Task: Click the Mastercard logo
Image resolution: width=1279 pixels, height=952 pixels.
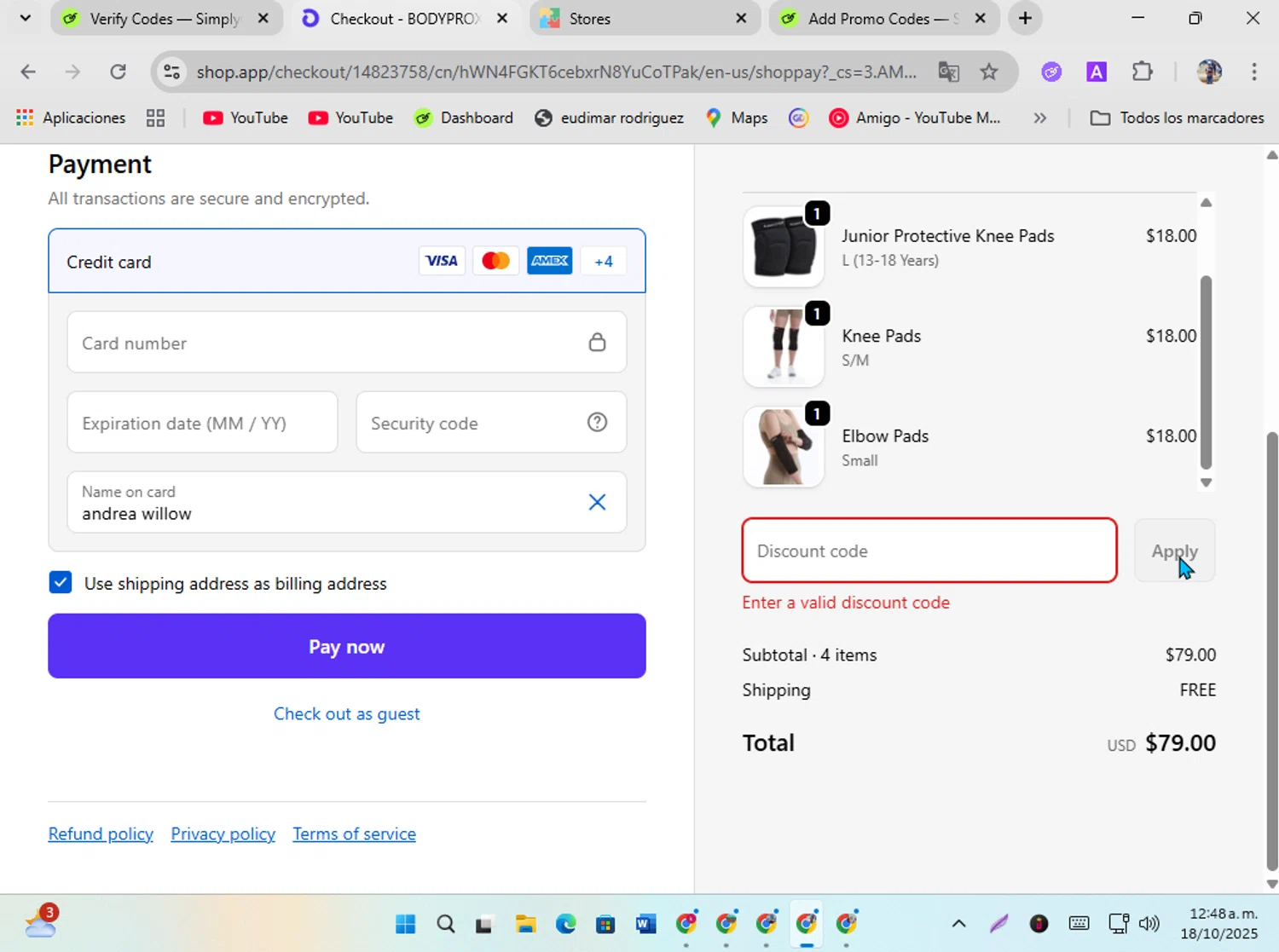Action: (x=495, y=261)
